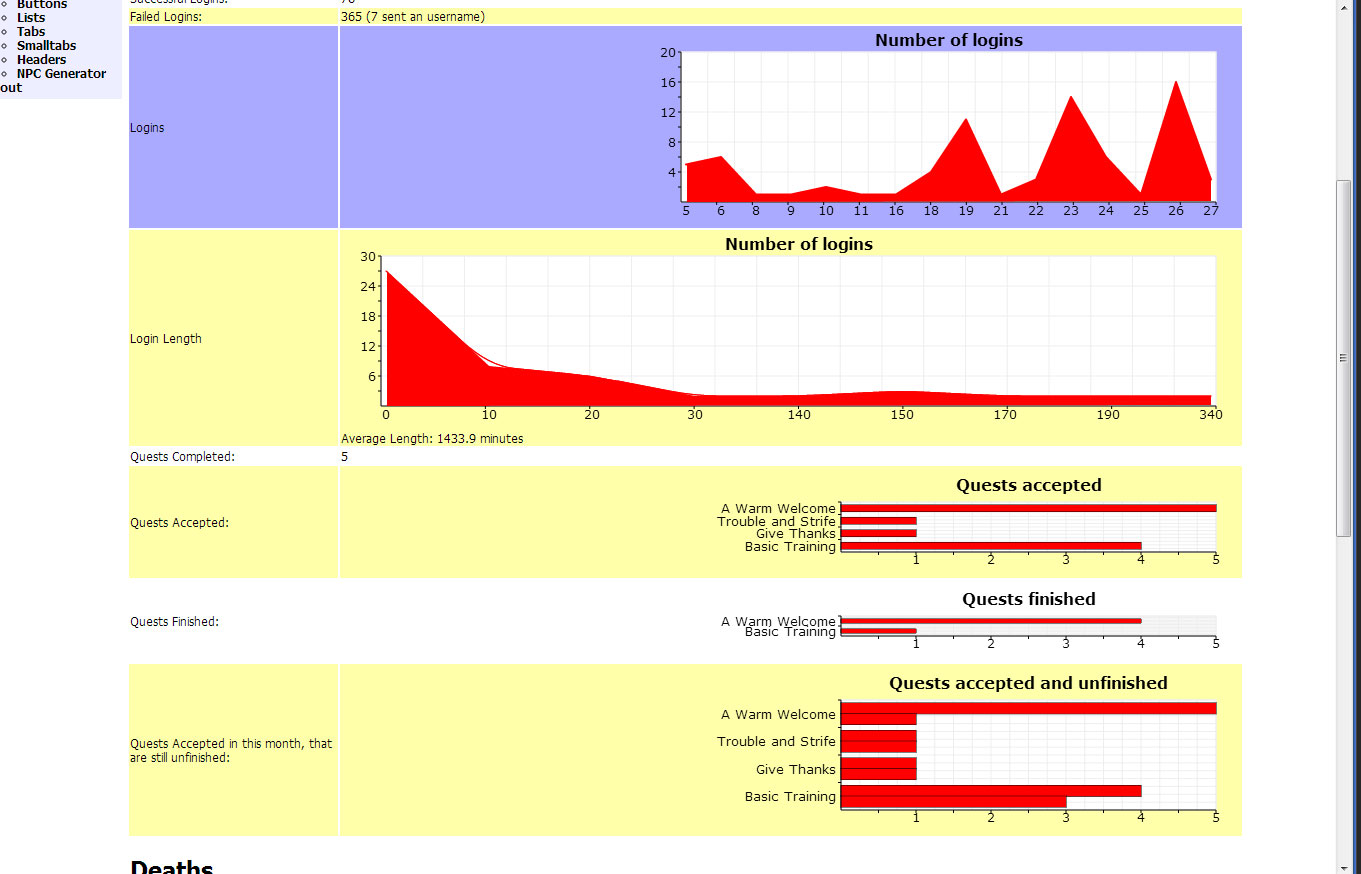Viewport: 1361px width, 874px height.
Task: Click 'Quests accepted and unfinished' chart title
Action: (x=1028, y=683)
